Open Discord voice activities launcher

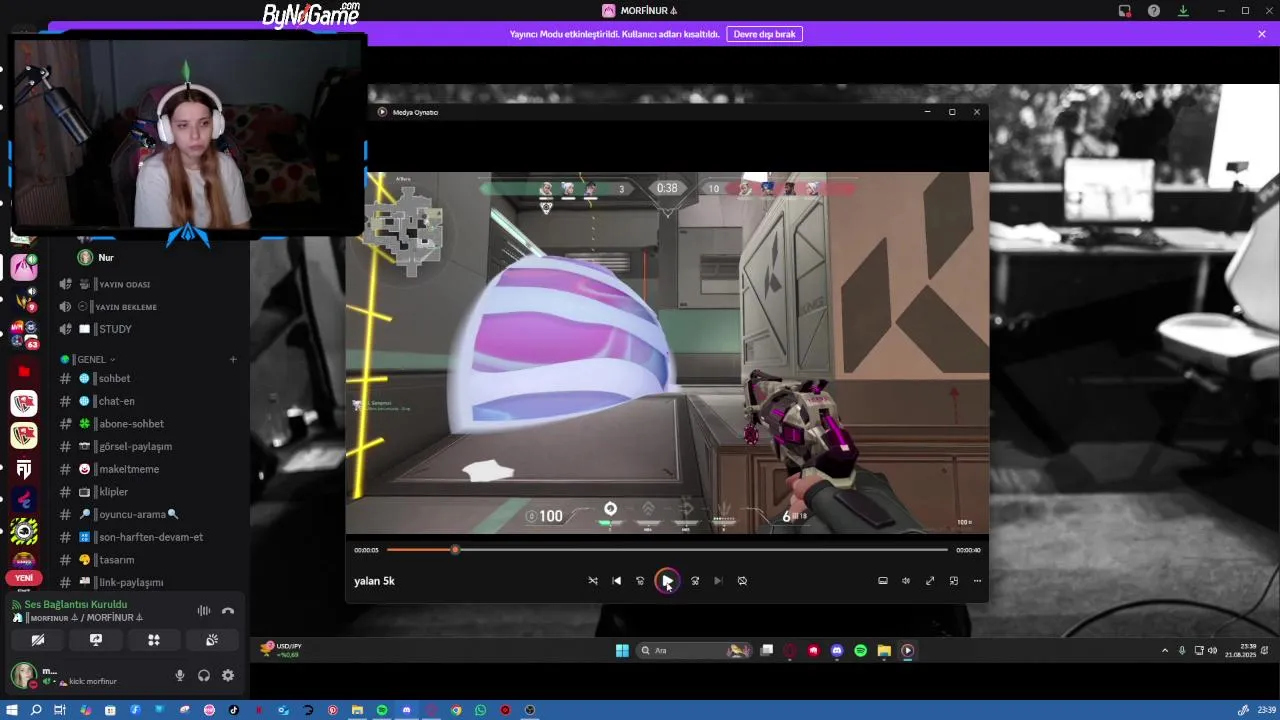coord(154,640)
